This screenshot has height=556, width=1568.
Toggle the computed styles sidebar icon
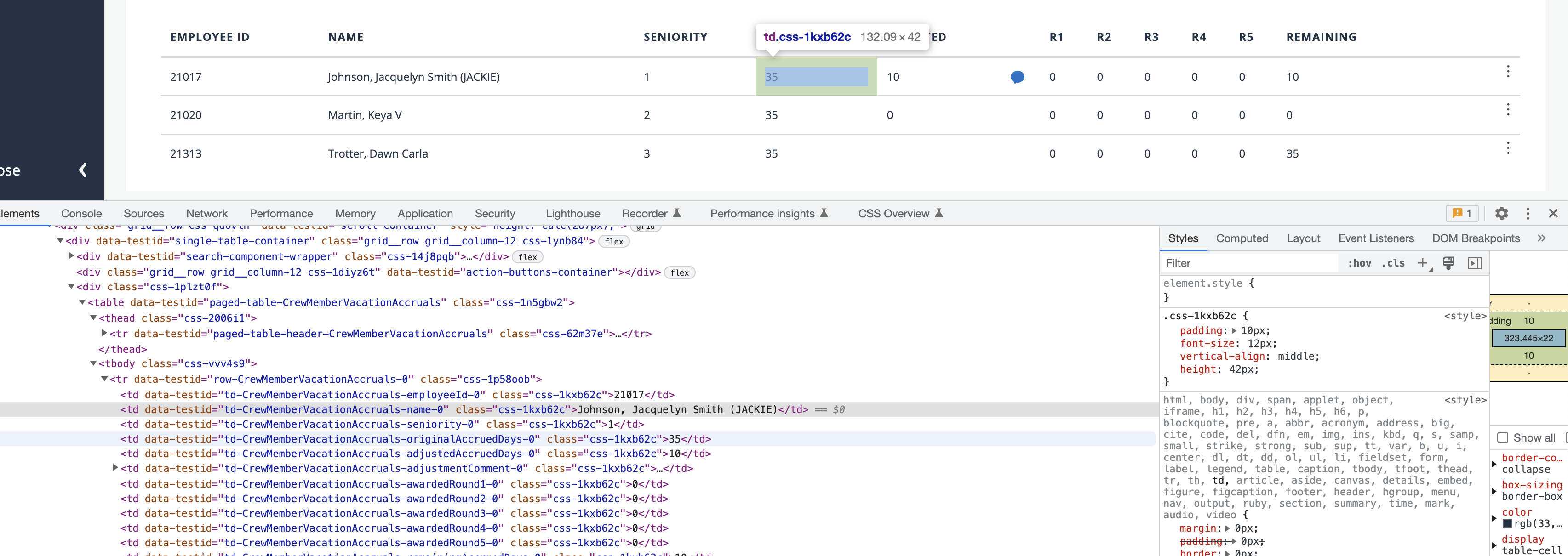1474,263
